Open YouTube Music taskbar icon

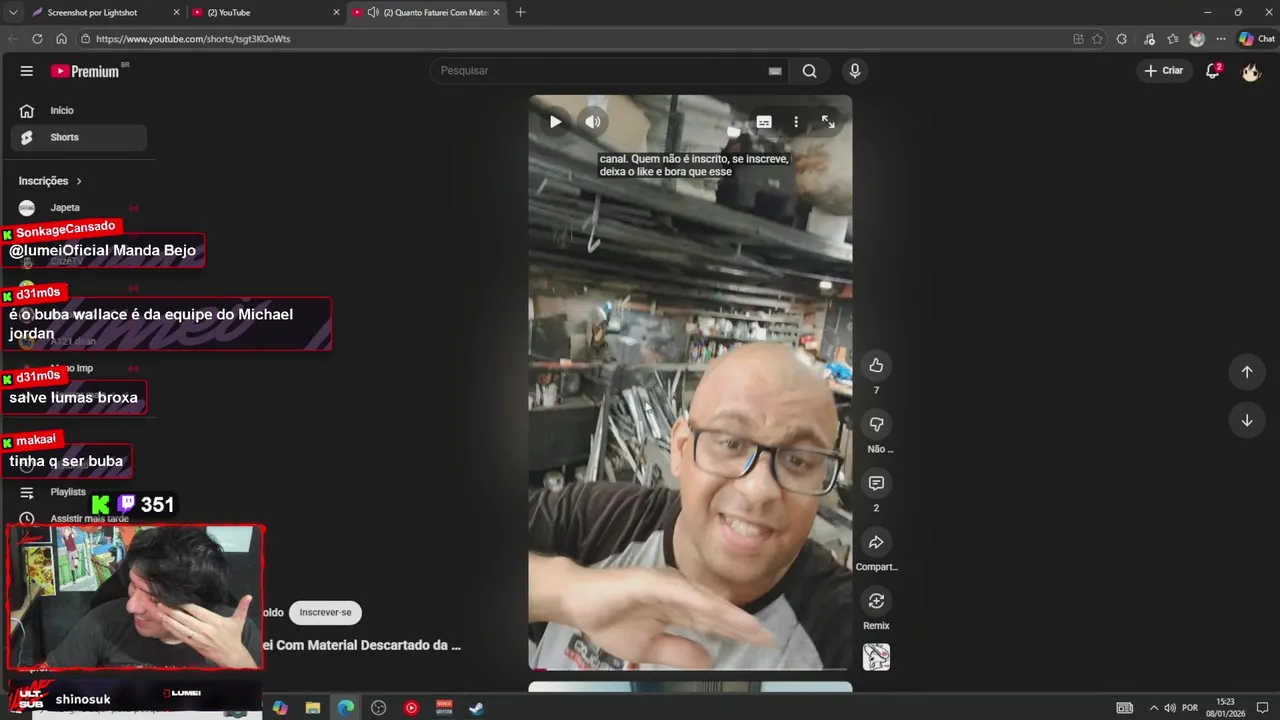[411, 708]
